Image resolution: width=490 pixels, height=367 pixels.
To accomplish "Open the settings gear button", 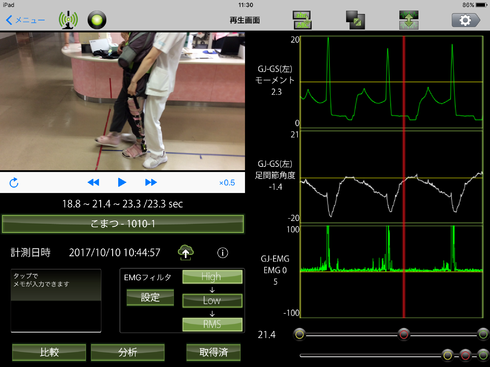I will 466,20.
